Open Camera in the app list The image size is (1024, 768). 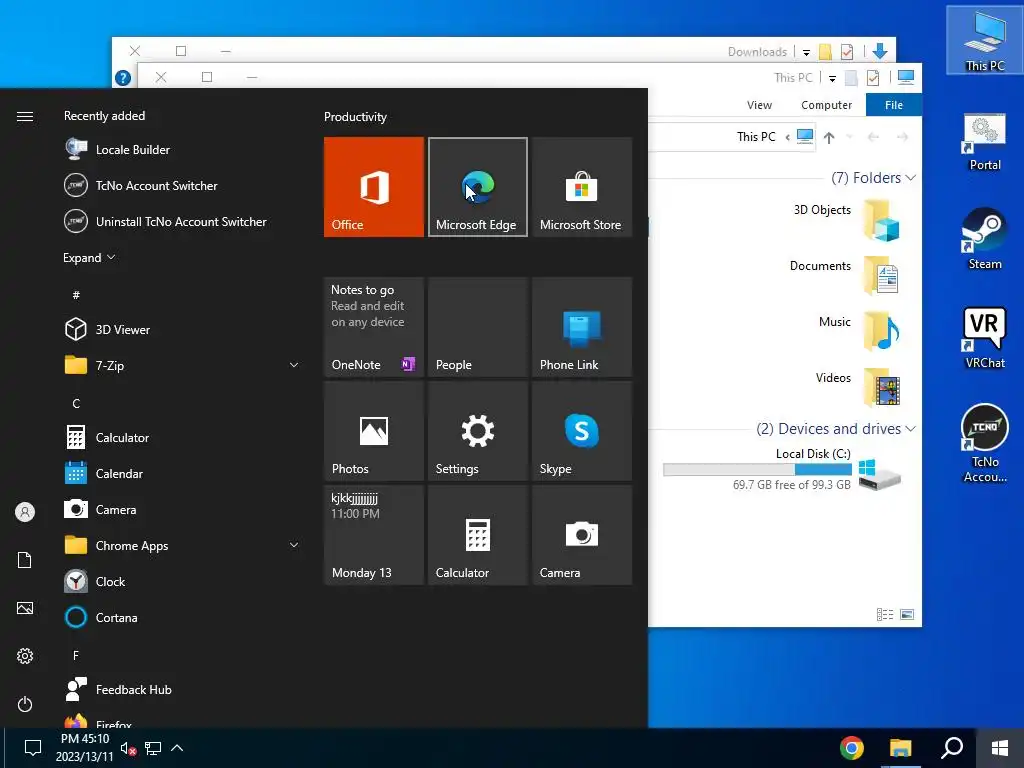[183, 509]
